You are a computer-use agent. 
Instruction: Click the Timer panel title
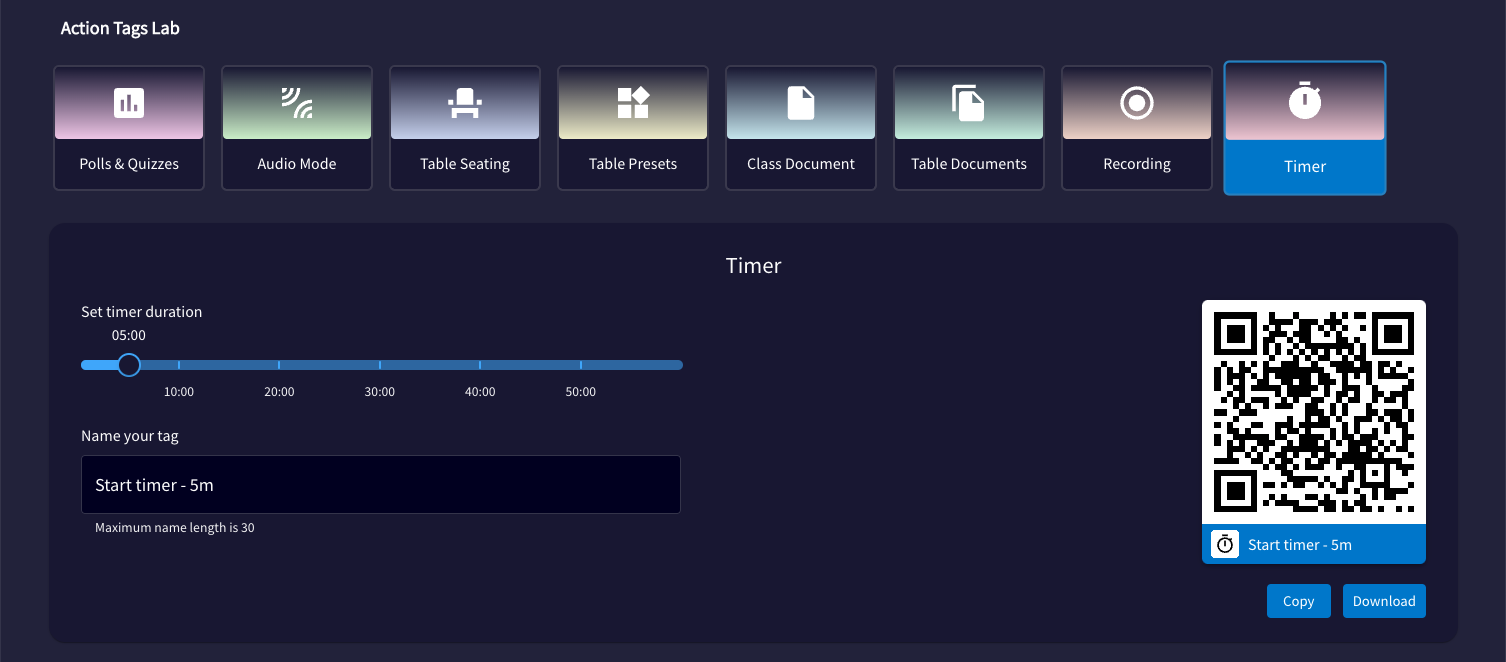pos(754,266)
